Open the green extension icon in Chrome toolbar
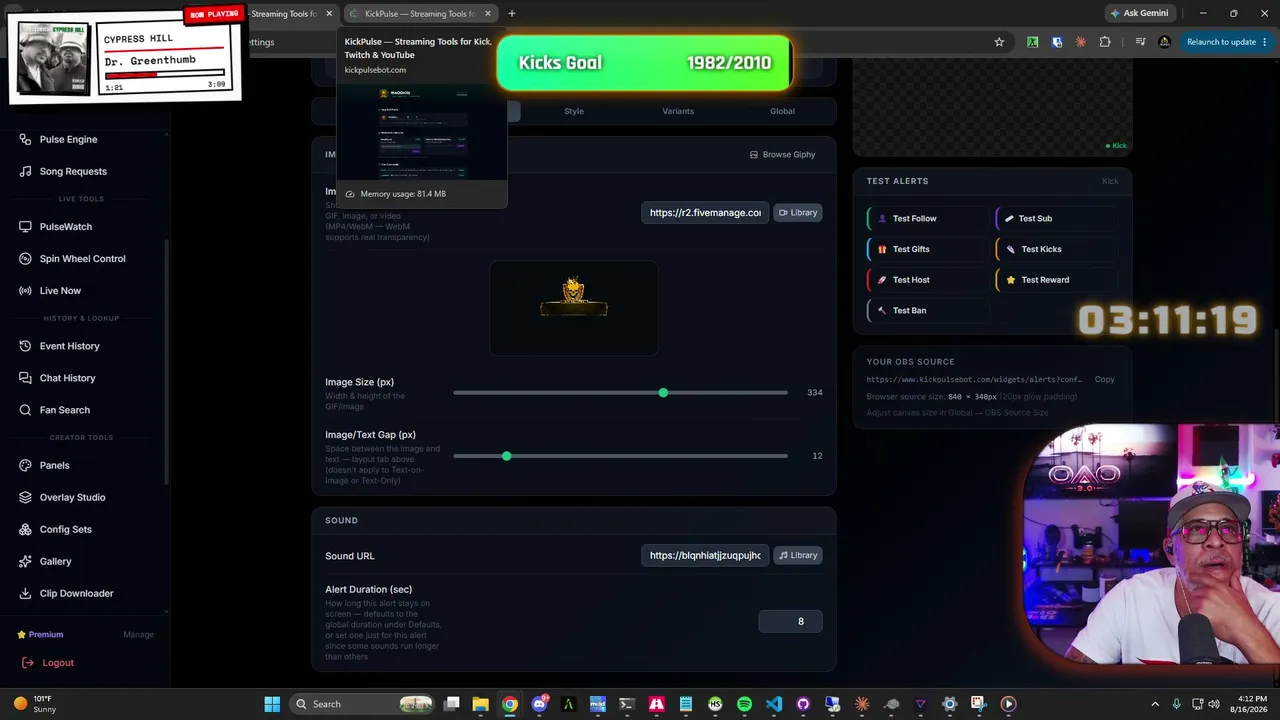Screen dimensions: 1280x720 click(x=1032, y=42)
